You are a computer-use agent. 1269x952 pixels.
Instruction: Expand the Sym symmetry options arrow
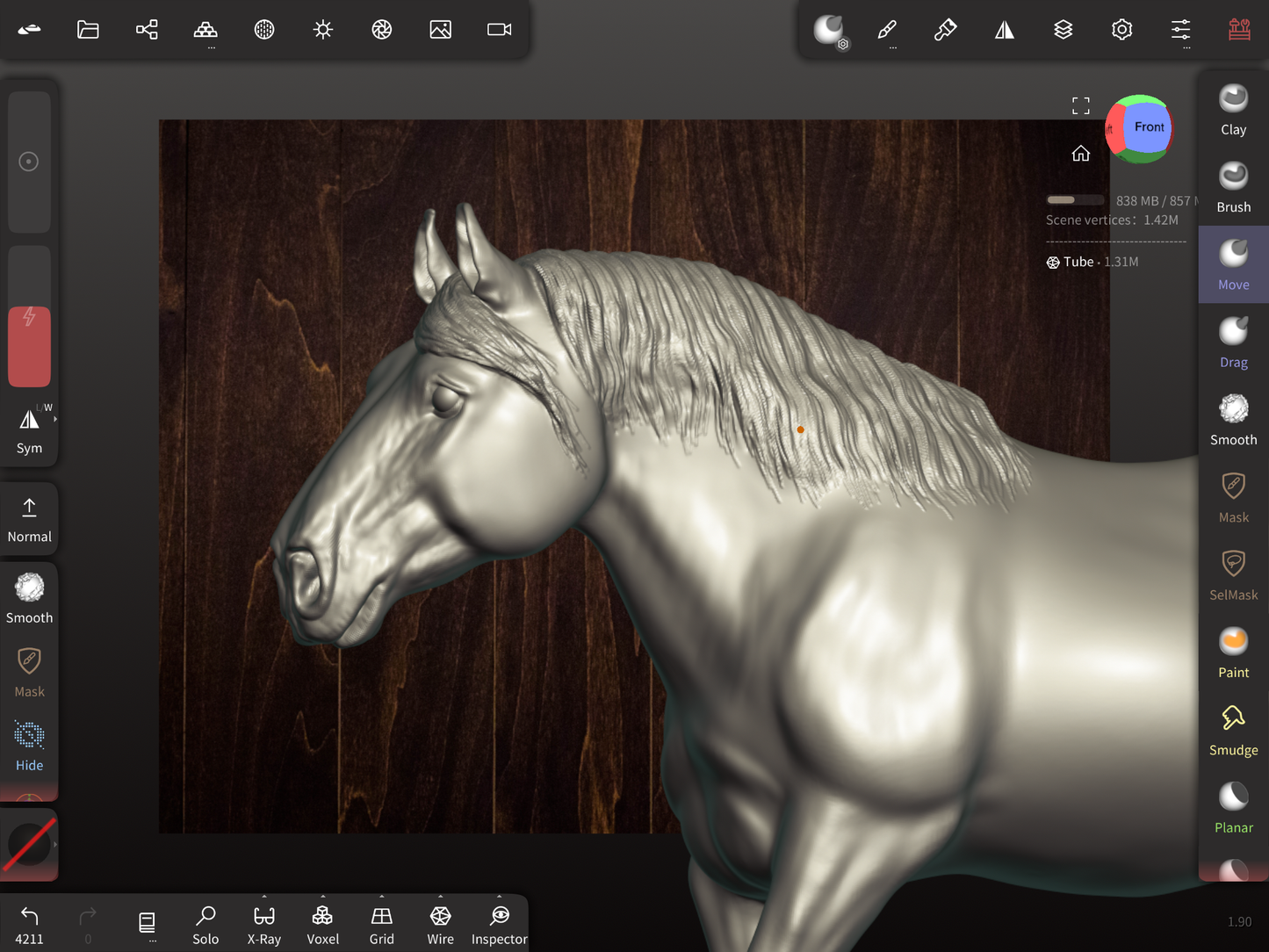pos(55,420)
